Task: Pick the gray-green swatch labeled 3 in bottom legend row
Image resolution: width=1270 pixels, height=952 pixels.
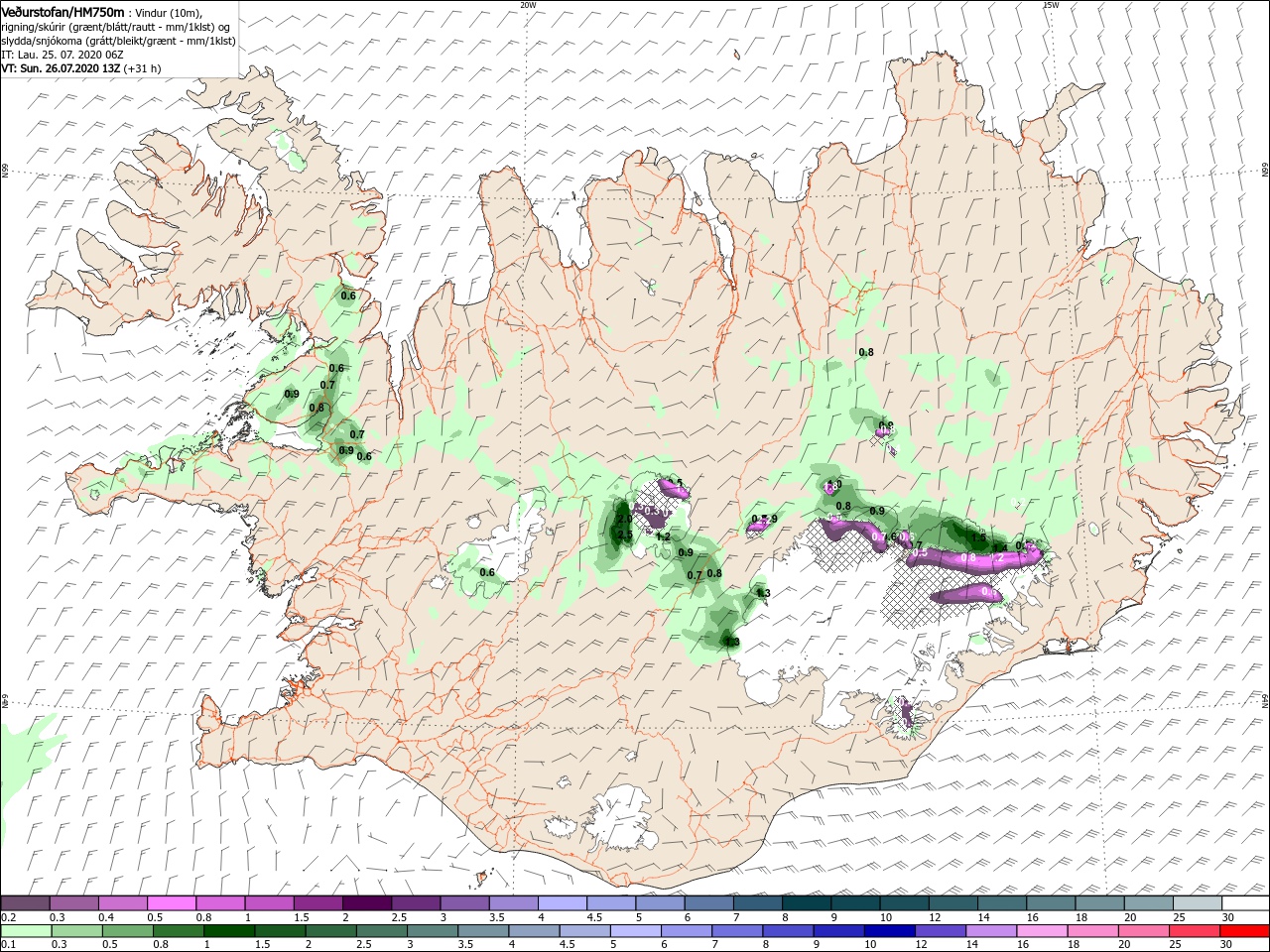Action: point(432,931)
